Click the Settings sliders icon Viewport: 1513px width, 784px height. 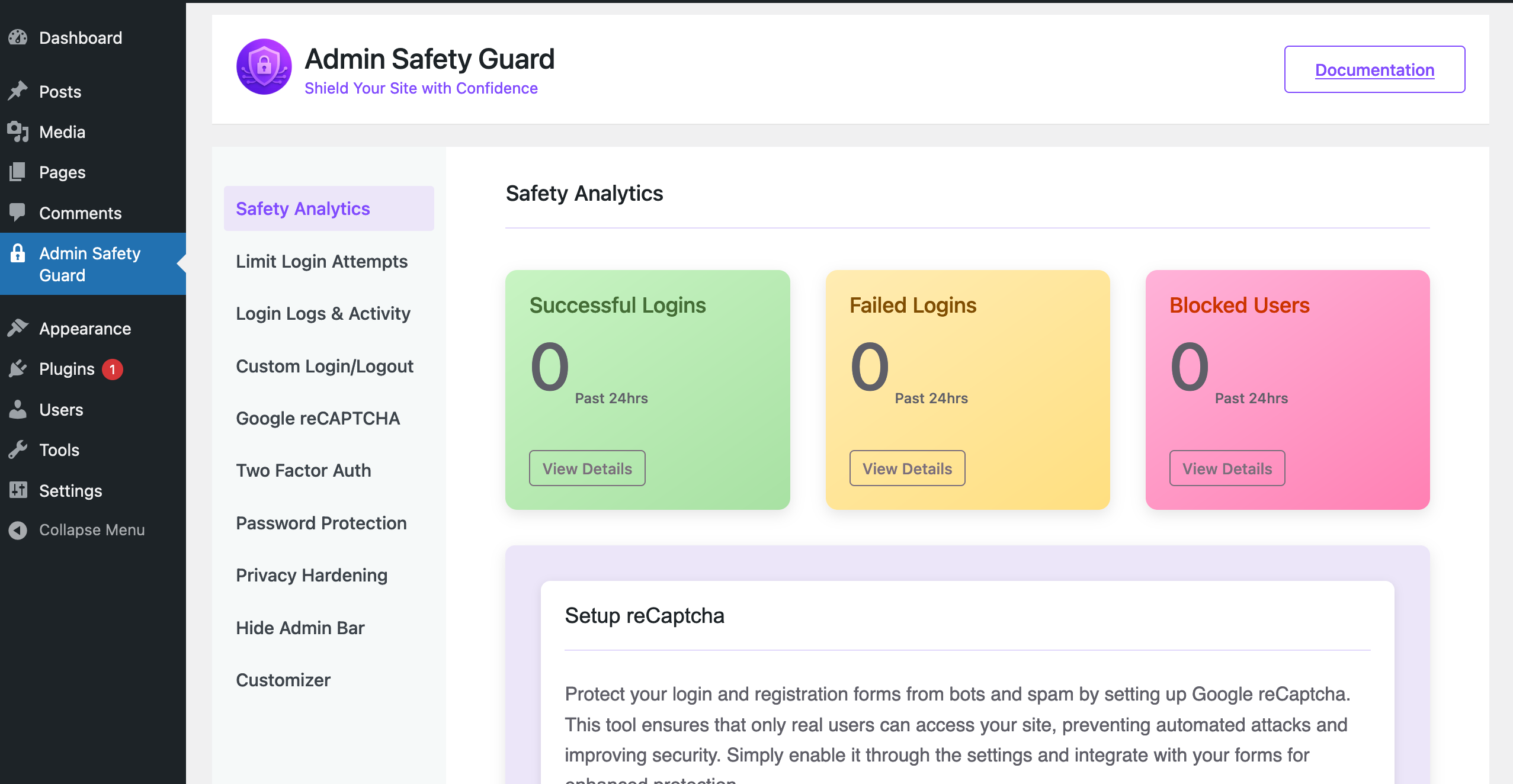18,490
